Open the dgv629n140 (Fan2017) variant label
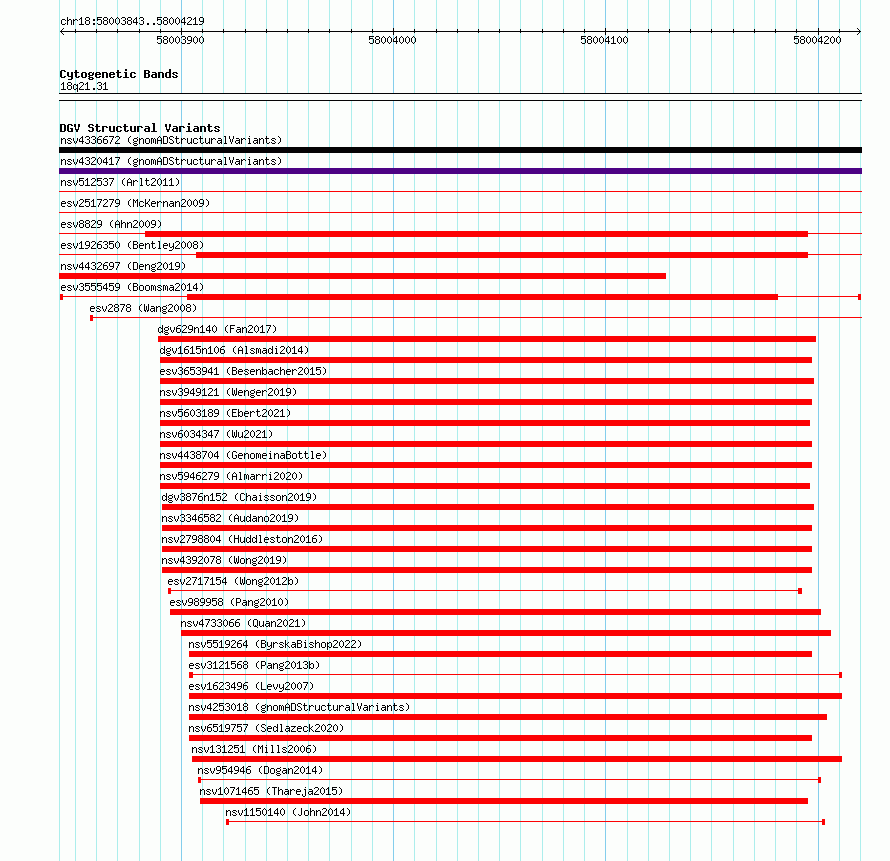 [x=217, y=329]
